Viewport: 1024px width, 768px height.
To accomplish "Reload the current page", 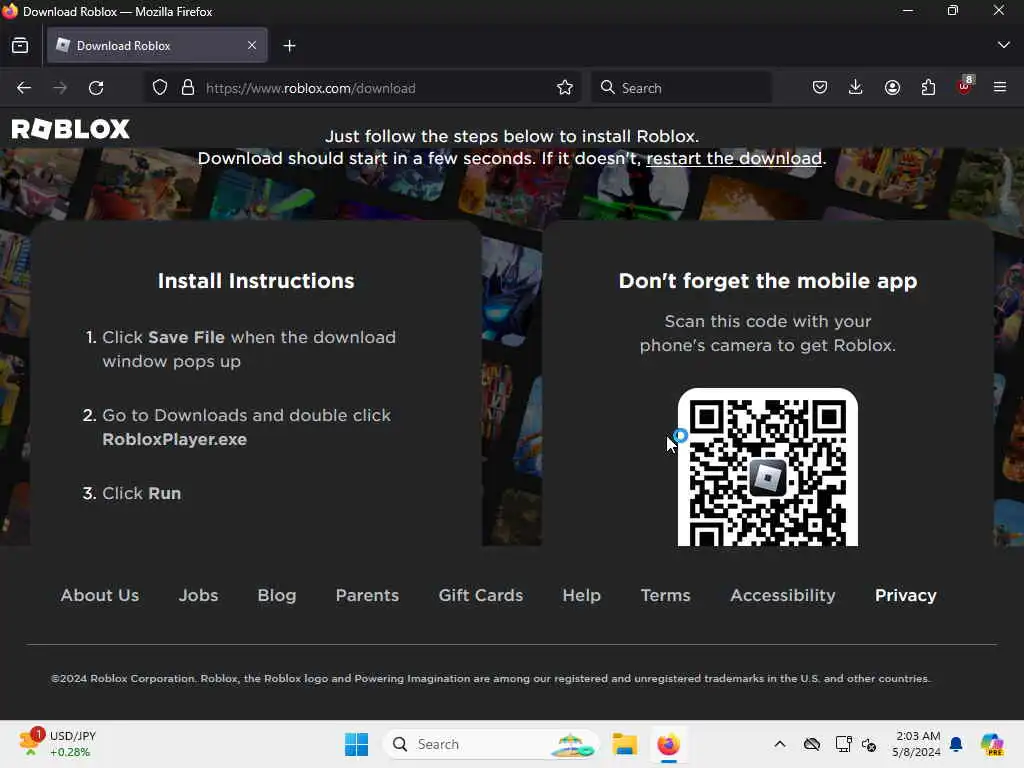I will click(x=96, y=88).
